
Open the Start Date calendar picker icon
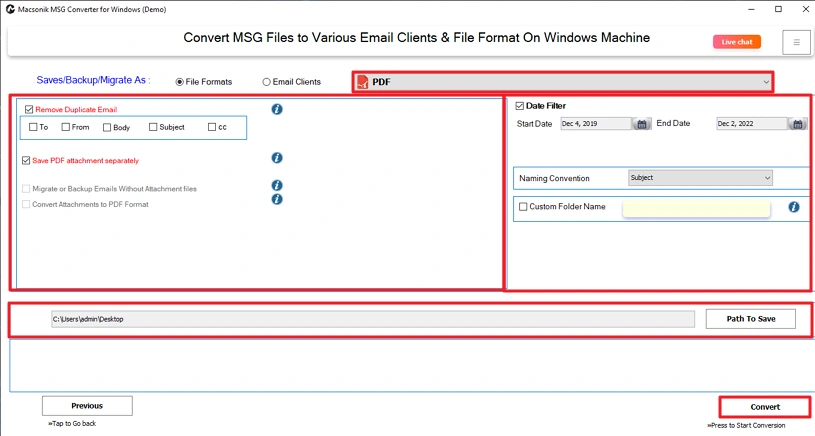coord(642,124)
